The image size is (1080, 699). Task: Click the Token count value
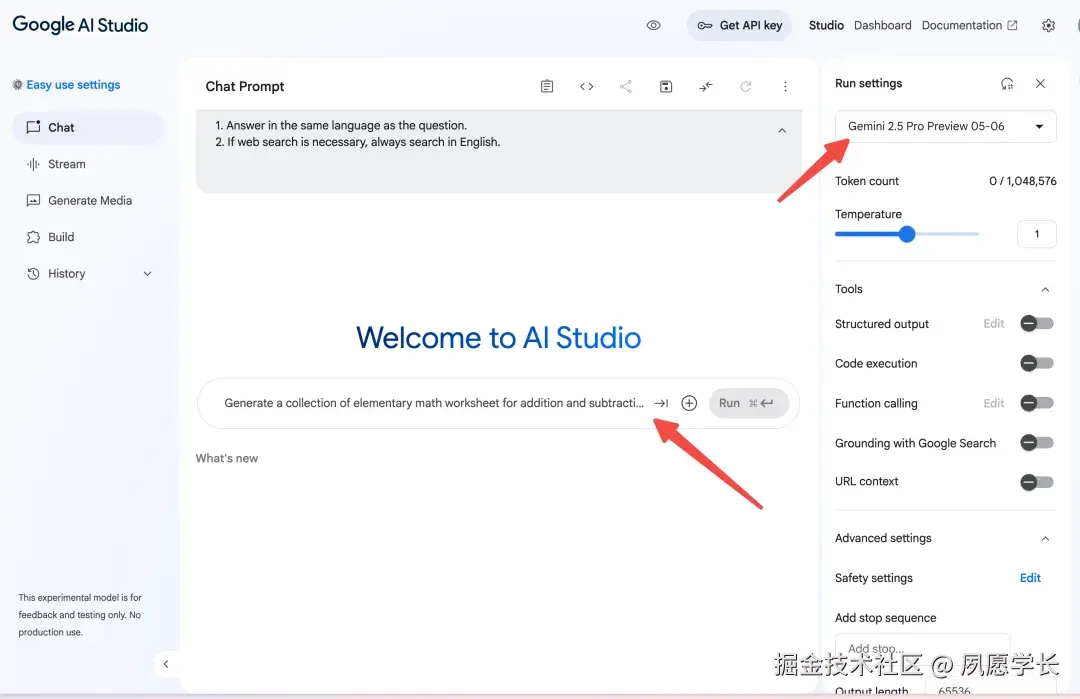tap(1022, 181)
